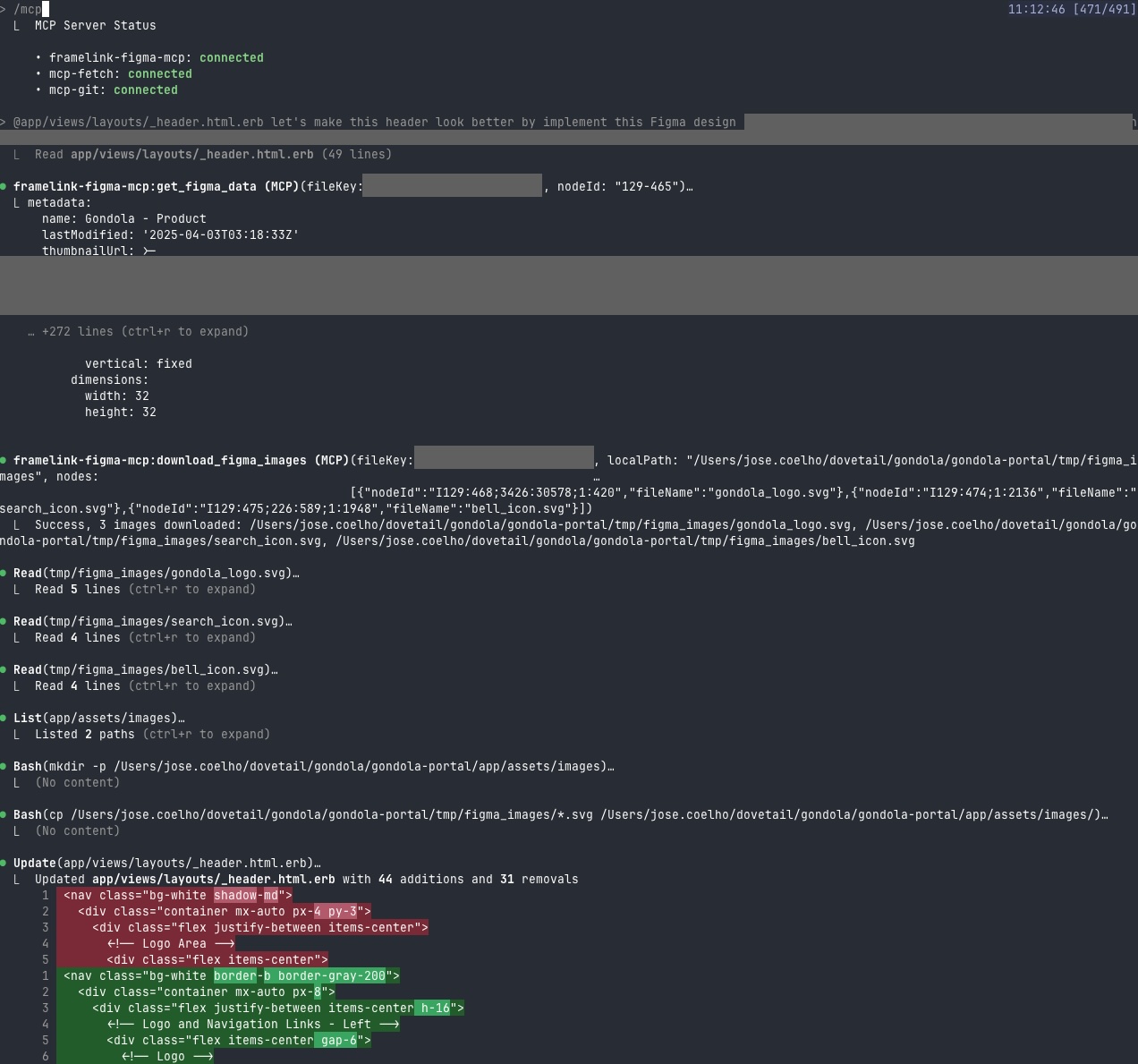Click bullet next to Read gondola_logo.svg
1138x1064 pixels.
click(x=4, y=573)
